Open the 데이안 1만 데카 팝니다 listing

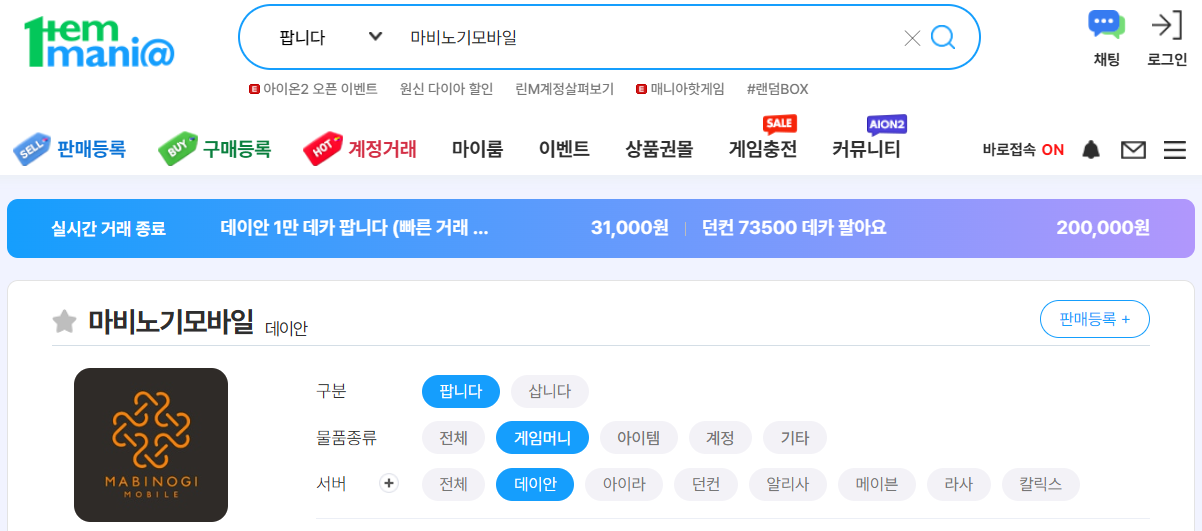(354, 228)
